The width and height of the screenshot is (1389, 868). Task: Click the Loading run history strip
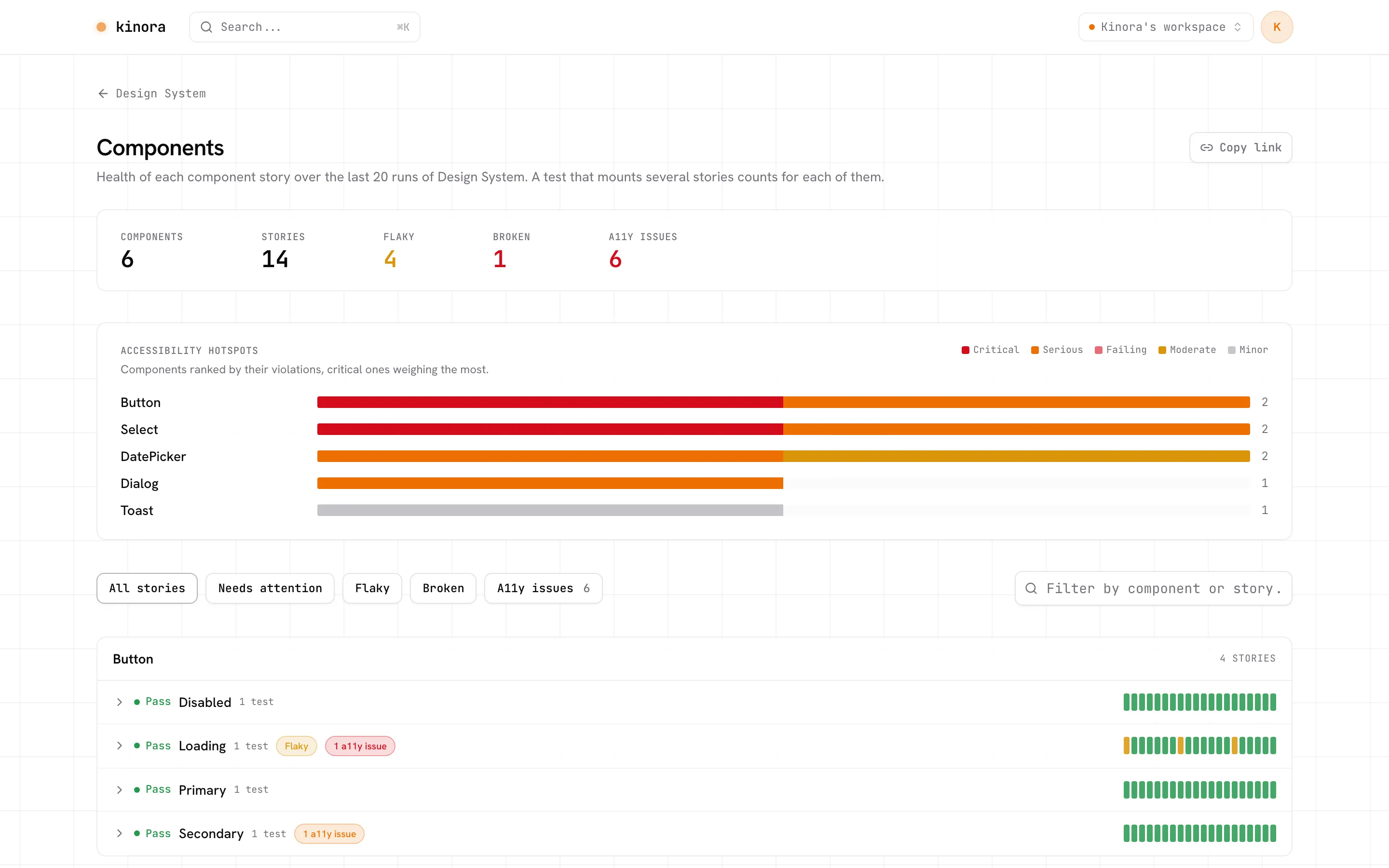tap(1199, 746)
